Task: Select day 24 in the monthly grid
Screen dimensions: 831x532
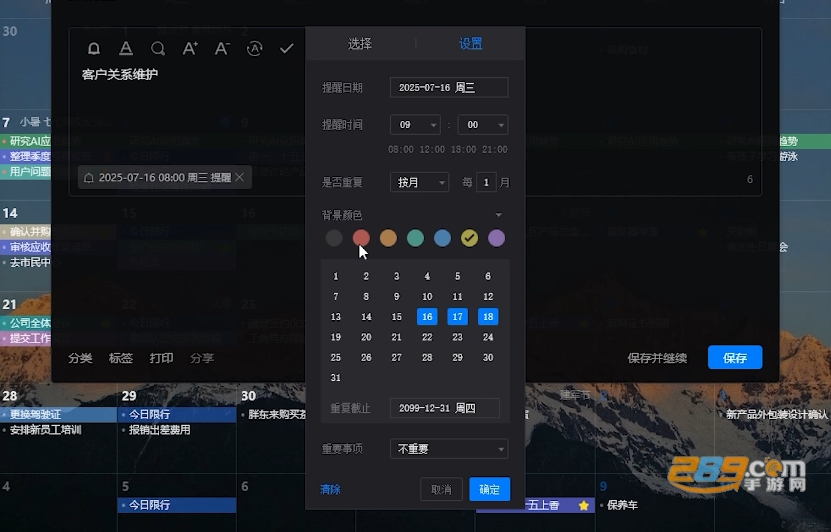Action: click(488, 337)
